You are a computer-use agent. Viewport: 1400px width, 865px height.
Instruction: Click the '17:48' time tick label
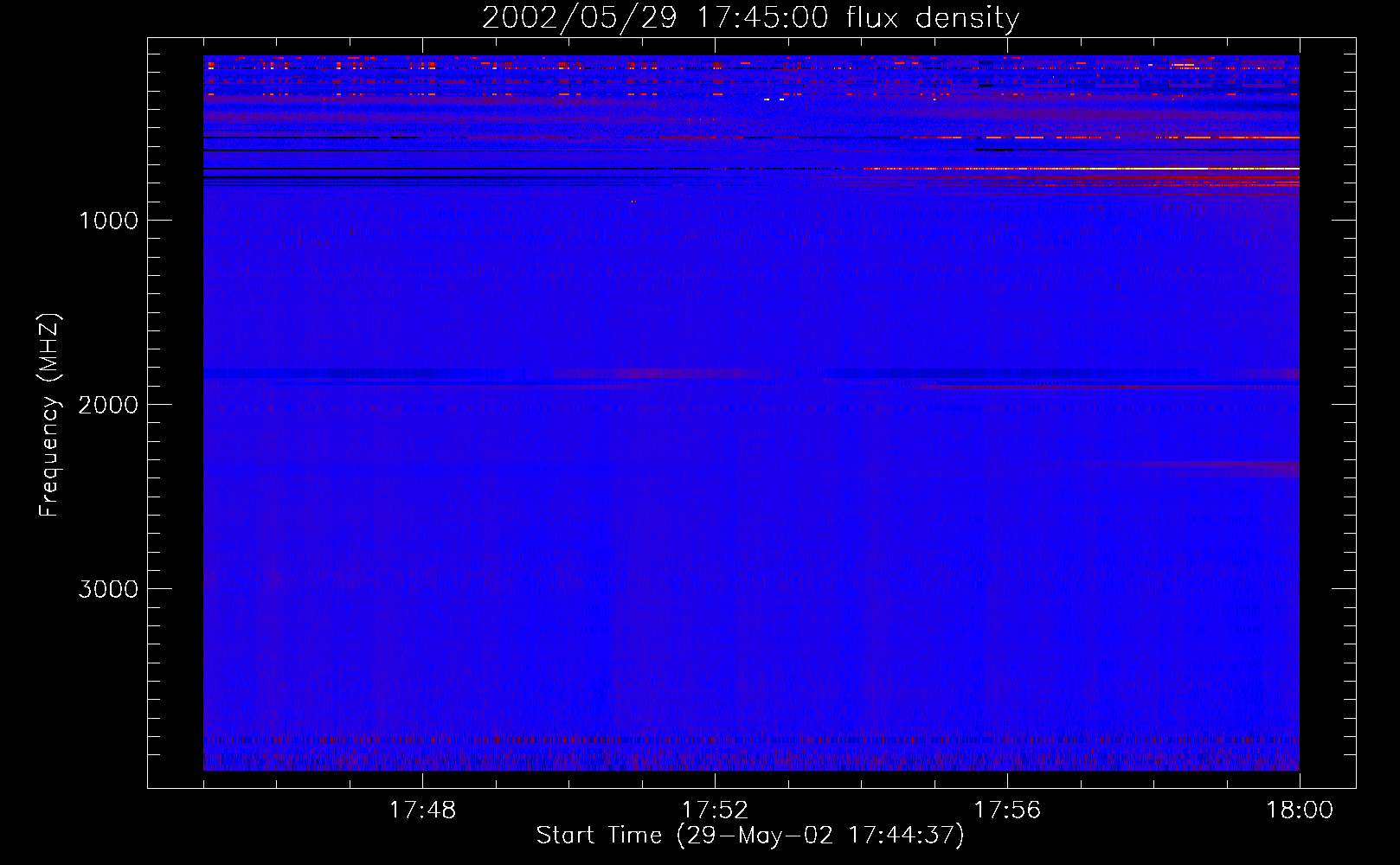(x=422, y=811)
